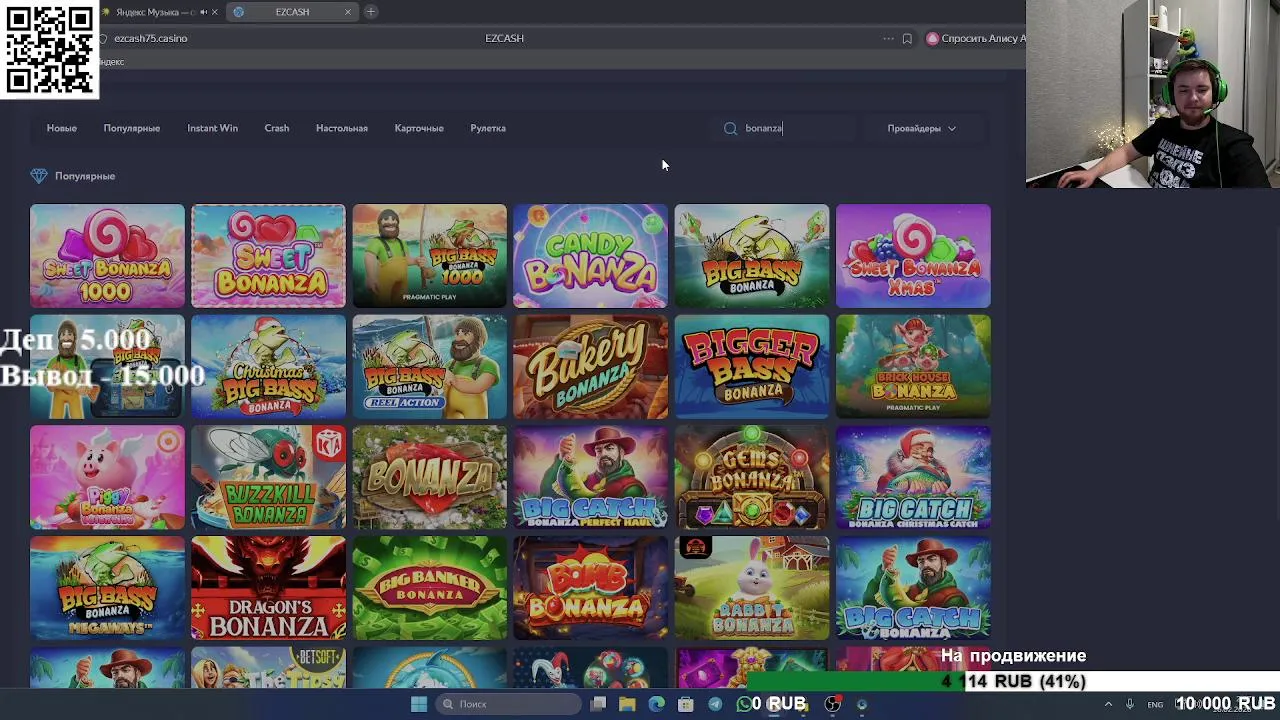Select the Gems Bonanza game
Image resolution: width=1280 pixels, height=720 pixels.
(x=752, y=478)
